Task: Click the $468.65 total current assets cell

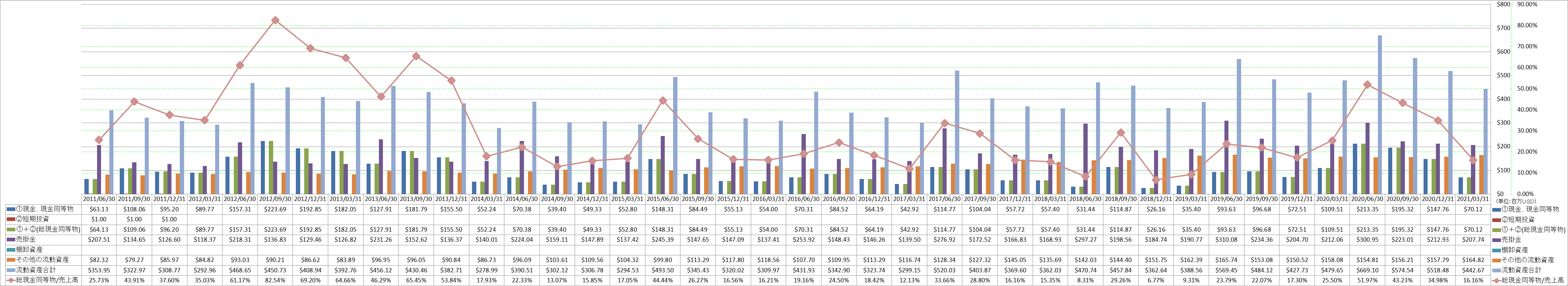Action: pos(240,270)
